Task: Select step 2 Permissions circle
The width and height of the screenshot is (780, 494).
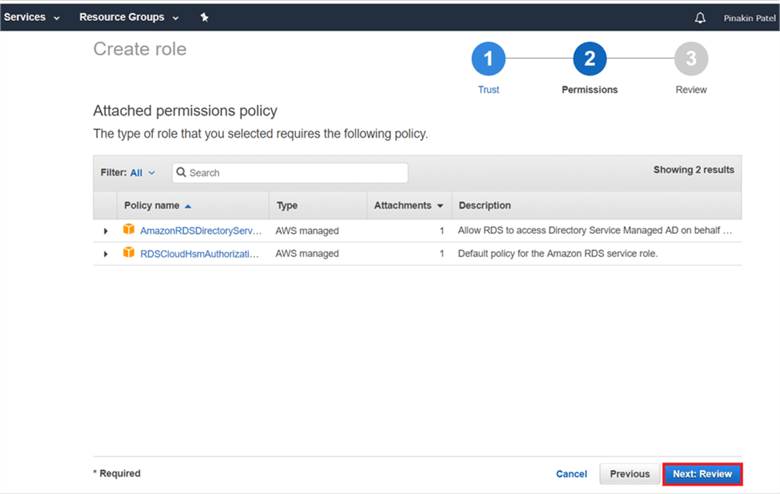Action: 589,59
